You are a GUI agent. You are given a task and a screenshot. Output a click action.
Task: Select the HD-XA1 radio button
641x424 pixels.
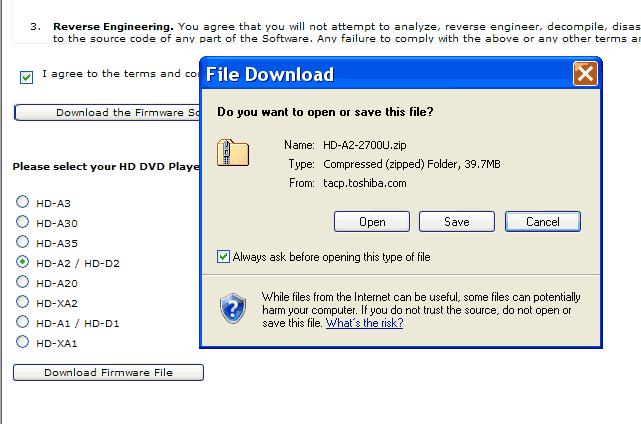23,342
